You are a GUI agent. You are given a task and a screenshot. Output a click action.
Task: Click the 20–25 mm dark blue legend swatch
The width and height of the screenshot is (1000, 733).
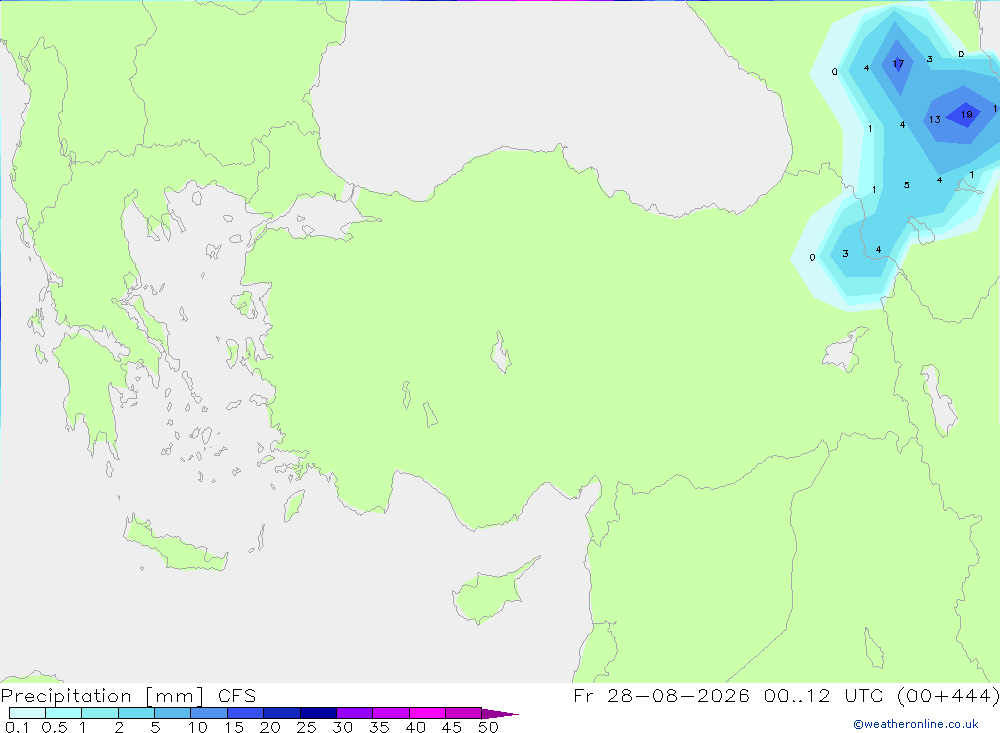(x=282, y=713)
